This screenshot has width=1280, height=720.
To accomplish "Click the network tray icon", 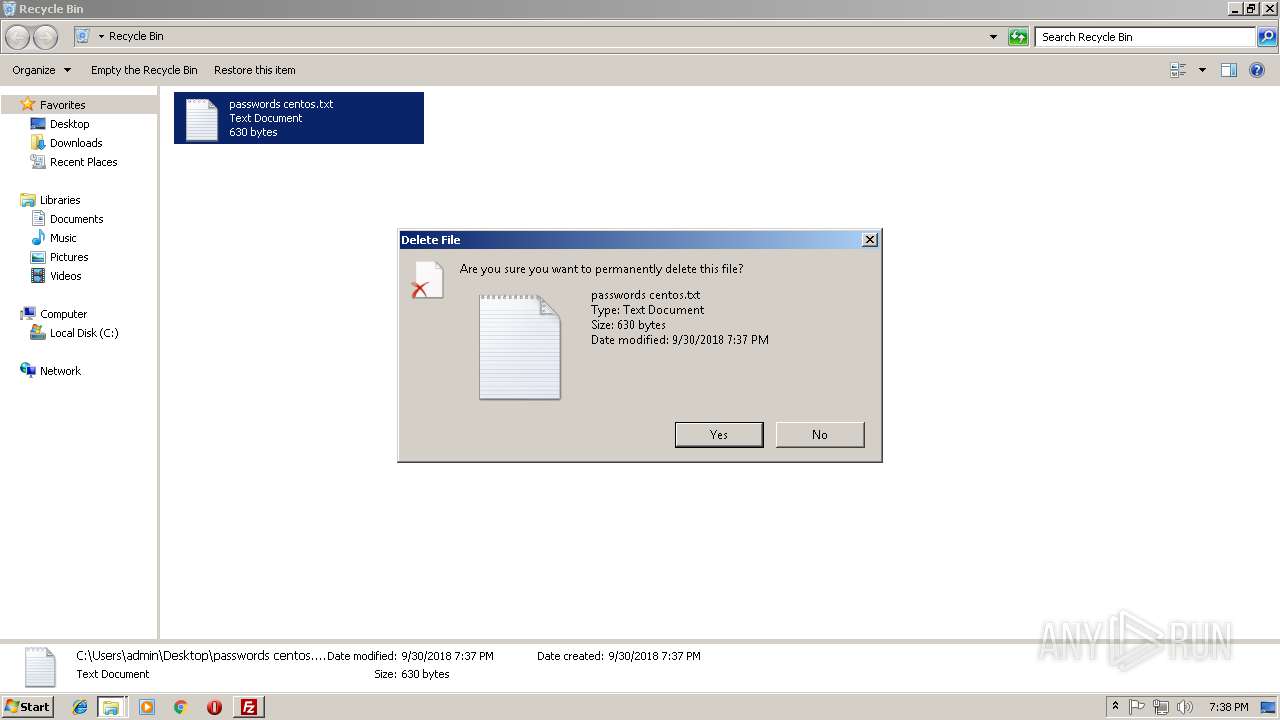I will 1161,707.
